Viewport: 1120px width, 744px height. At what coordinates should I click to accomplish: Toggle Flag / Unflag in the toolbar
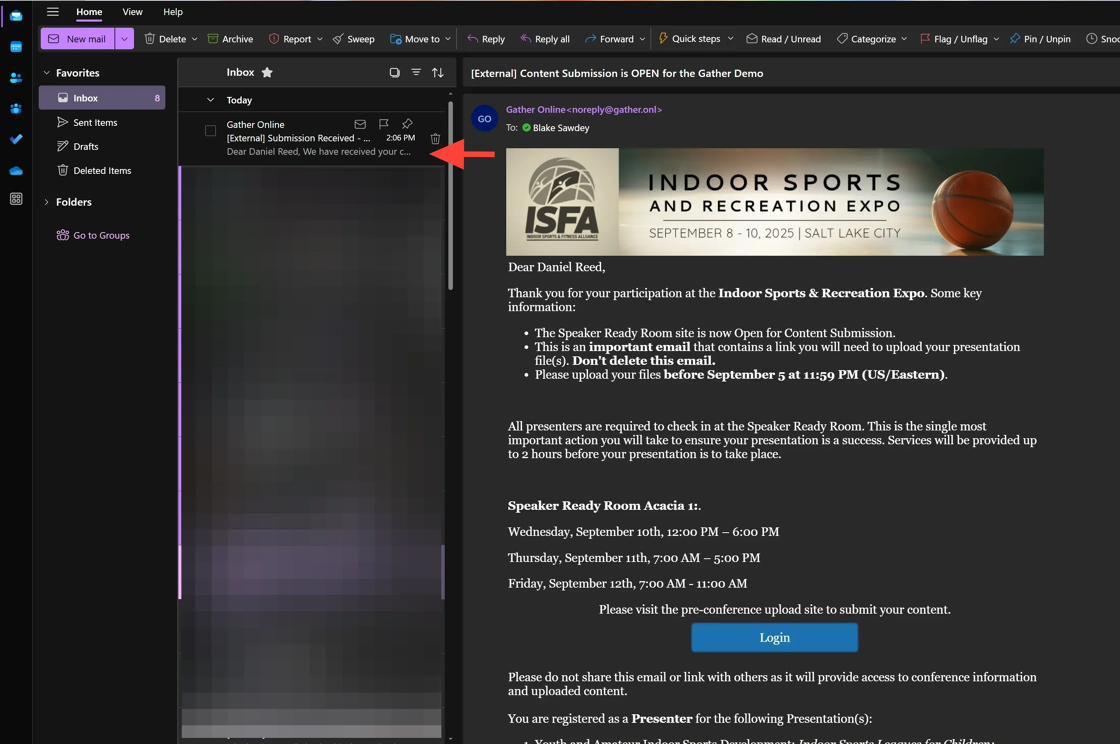[954, 39]
